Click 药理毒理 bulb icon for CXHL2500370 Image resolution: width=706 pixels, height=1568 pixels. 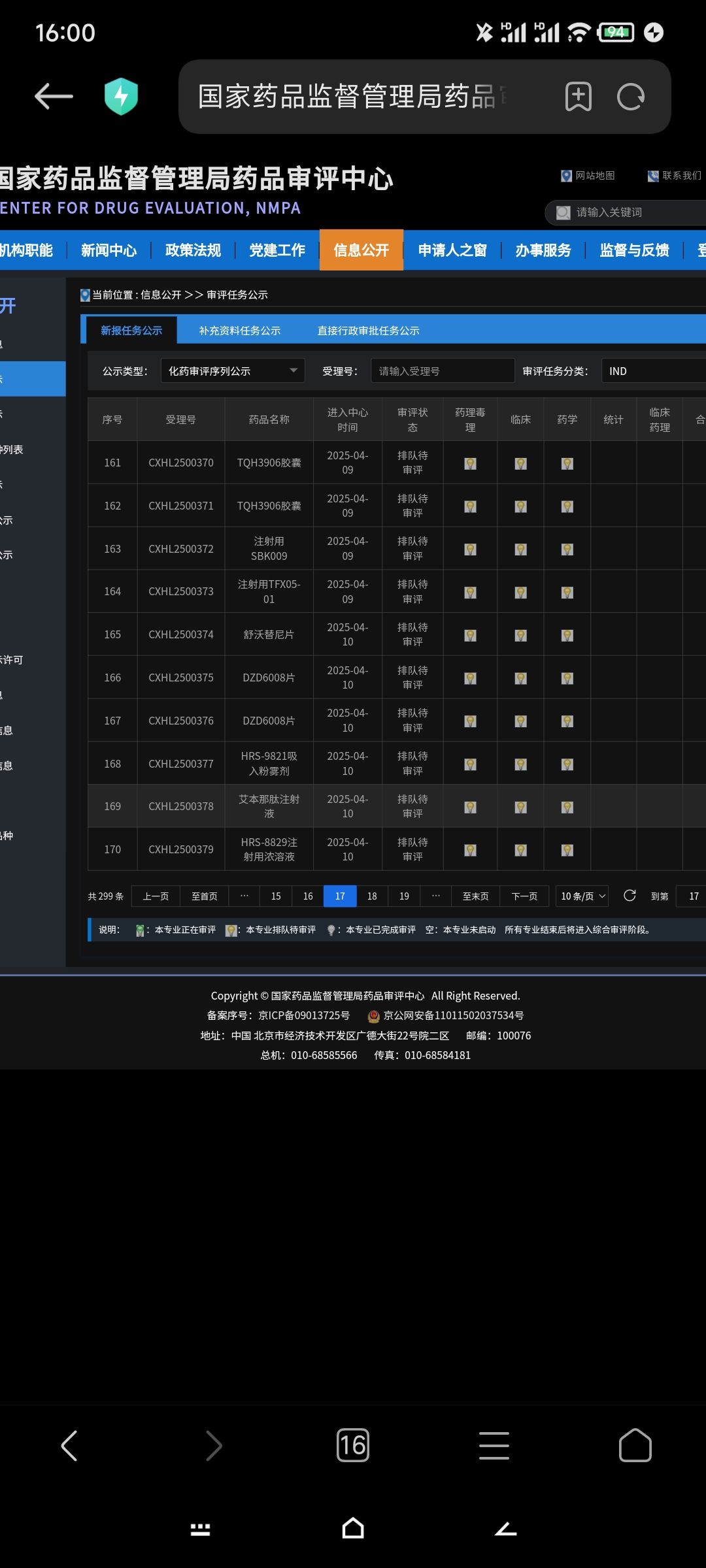tap(470, 463)
